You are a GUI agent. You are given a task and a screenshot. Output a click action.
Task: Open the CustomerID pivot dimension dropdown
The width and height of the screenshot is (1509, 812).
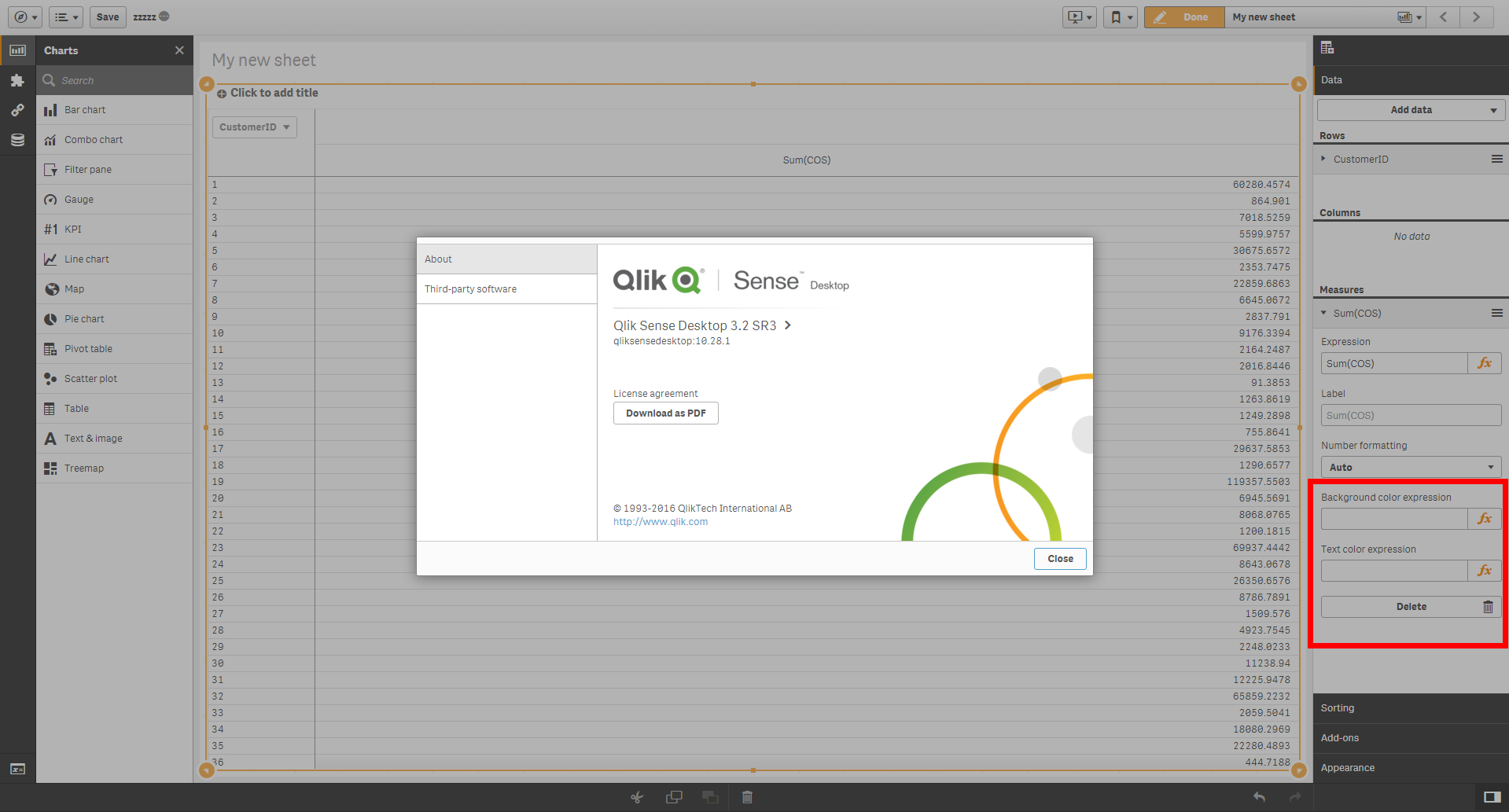coord(255,127)
